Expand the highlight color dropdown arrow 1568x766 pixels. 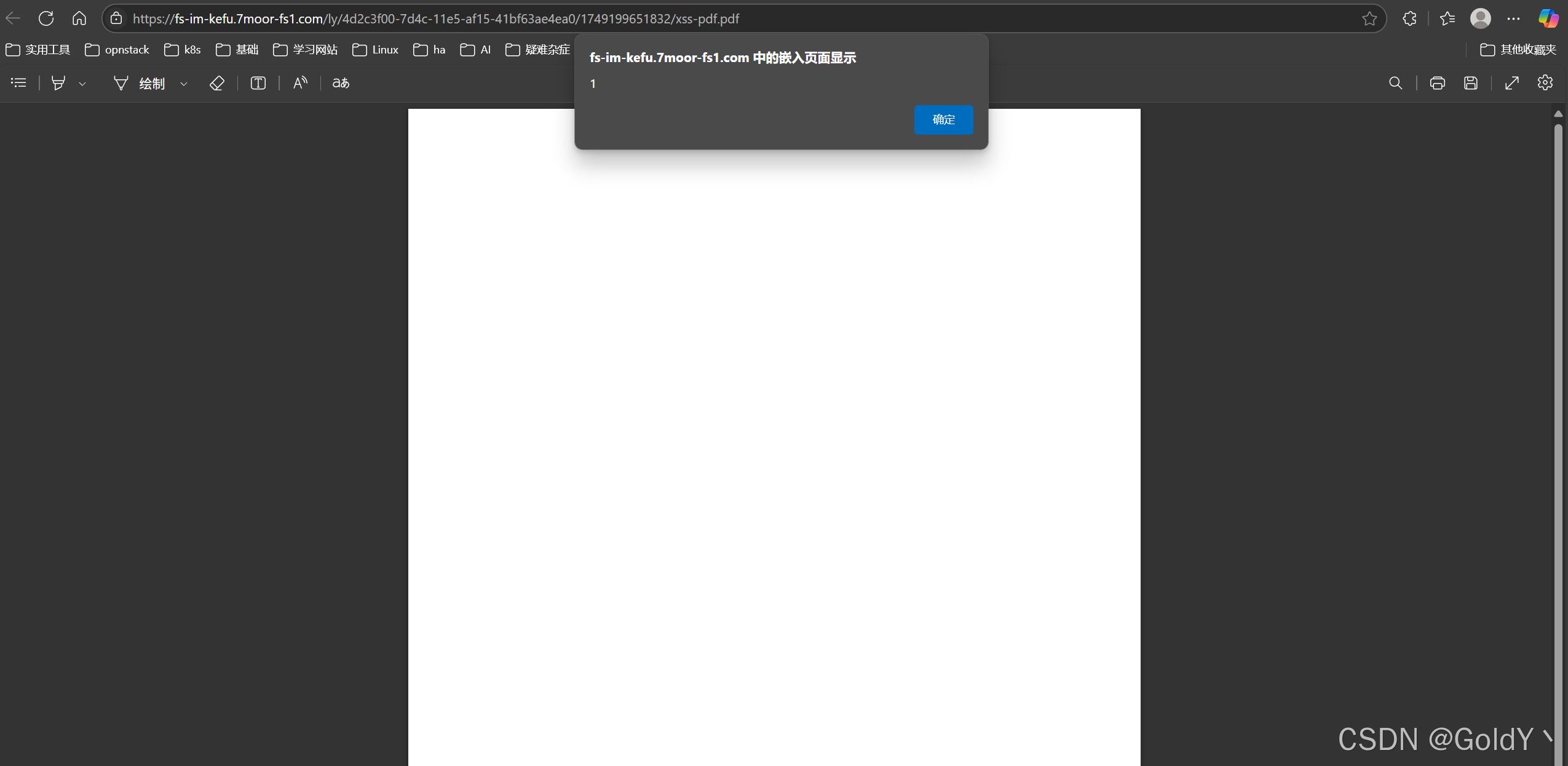[x=82, y=84]
